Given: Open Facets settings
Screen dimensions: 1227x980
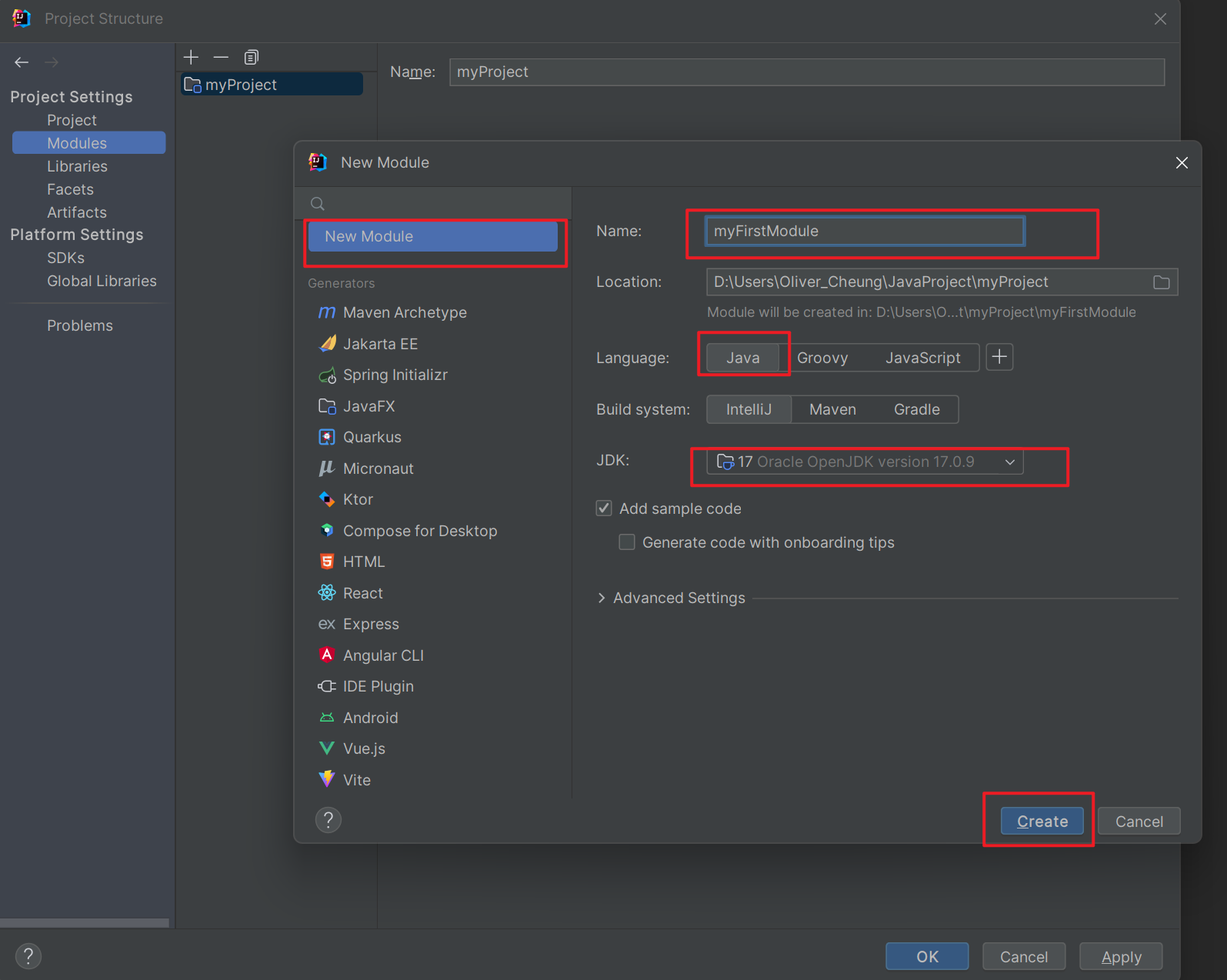Looking at the screenshot, I should coord(70,189).
